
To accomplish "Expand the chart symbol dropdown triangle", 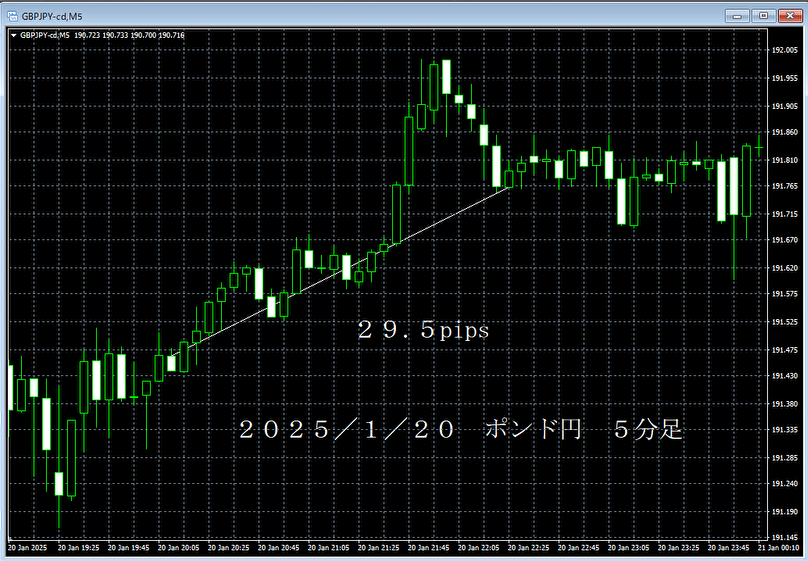I will [13, 36].
